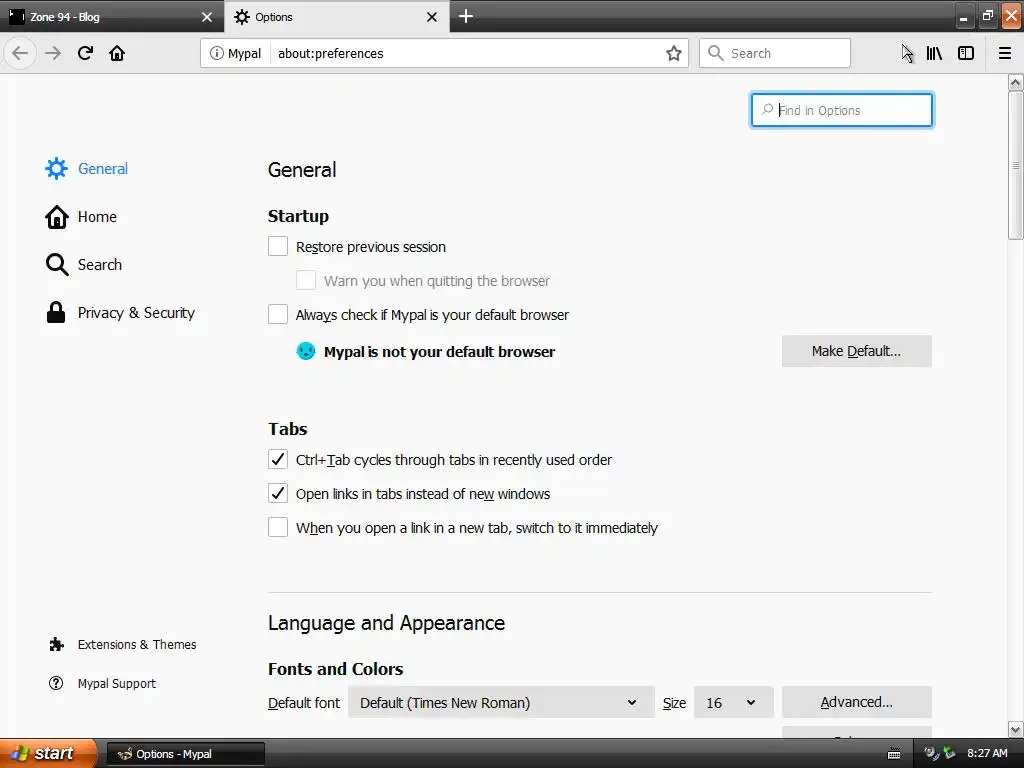
Task: Click the padlock icon for Privacy & Security
Action: click(x=56, y=312)
